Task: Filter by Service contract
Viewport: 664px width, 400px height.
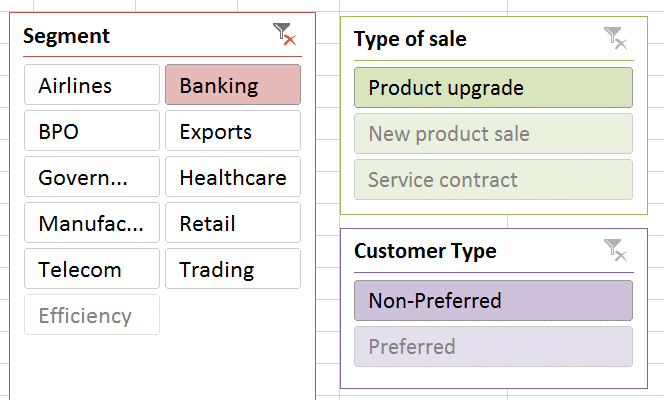Action: (x=494, y=180)
